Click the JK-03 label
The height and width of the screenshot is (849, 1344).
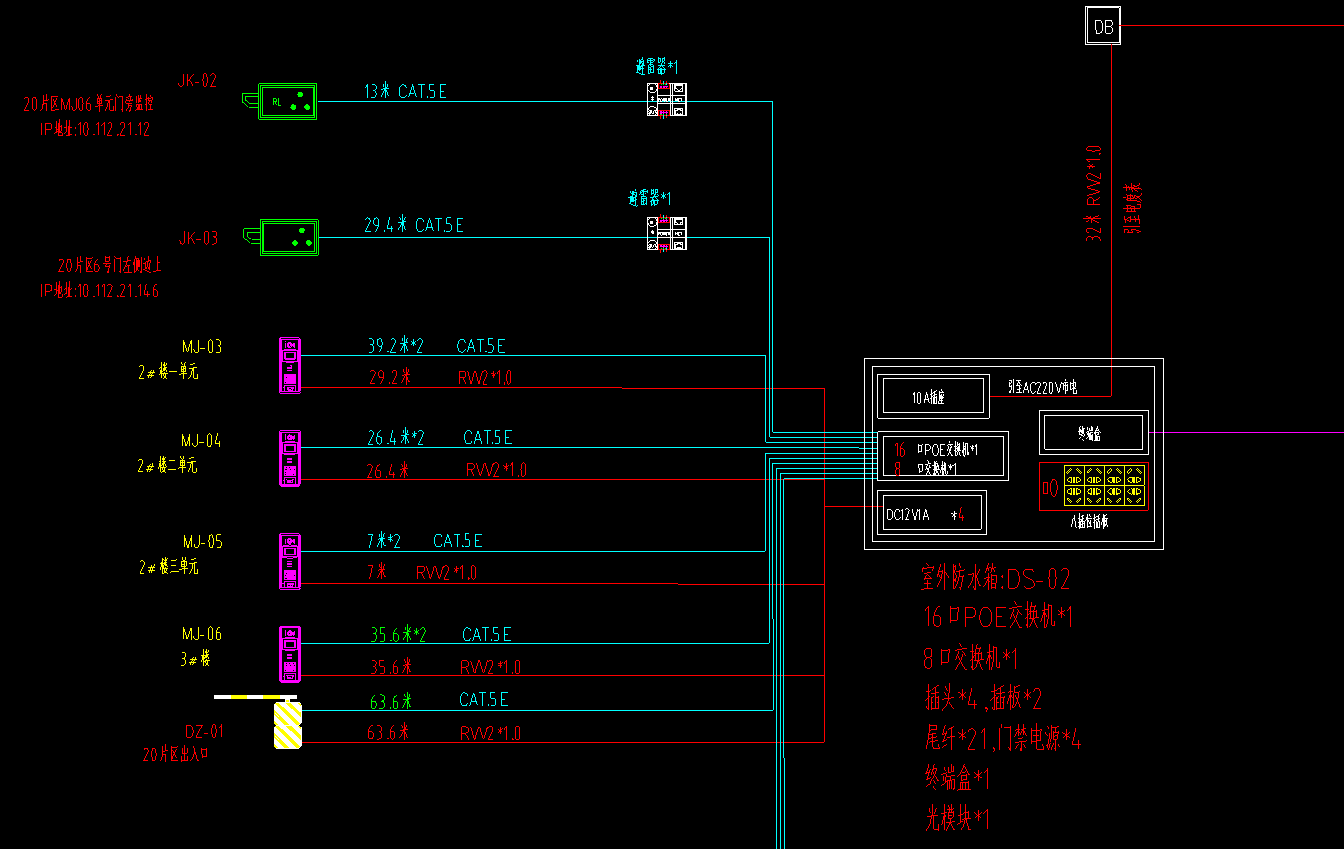pos(198,238)
